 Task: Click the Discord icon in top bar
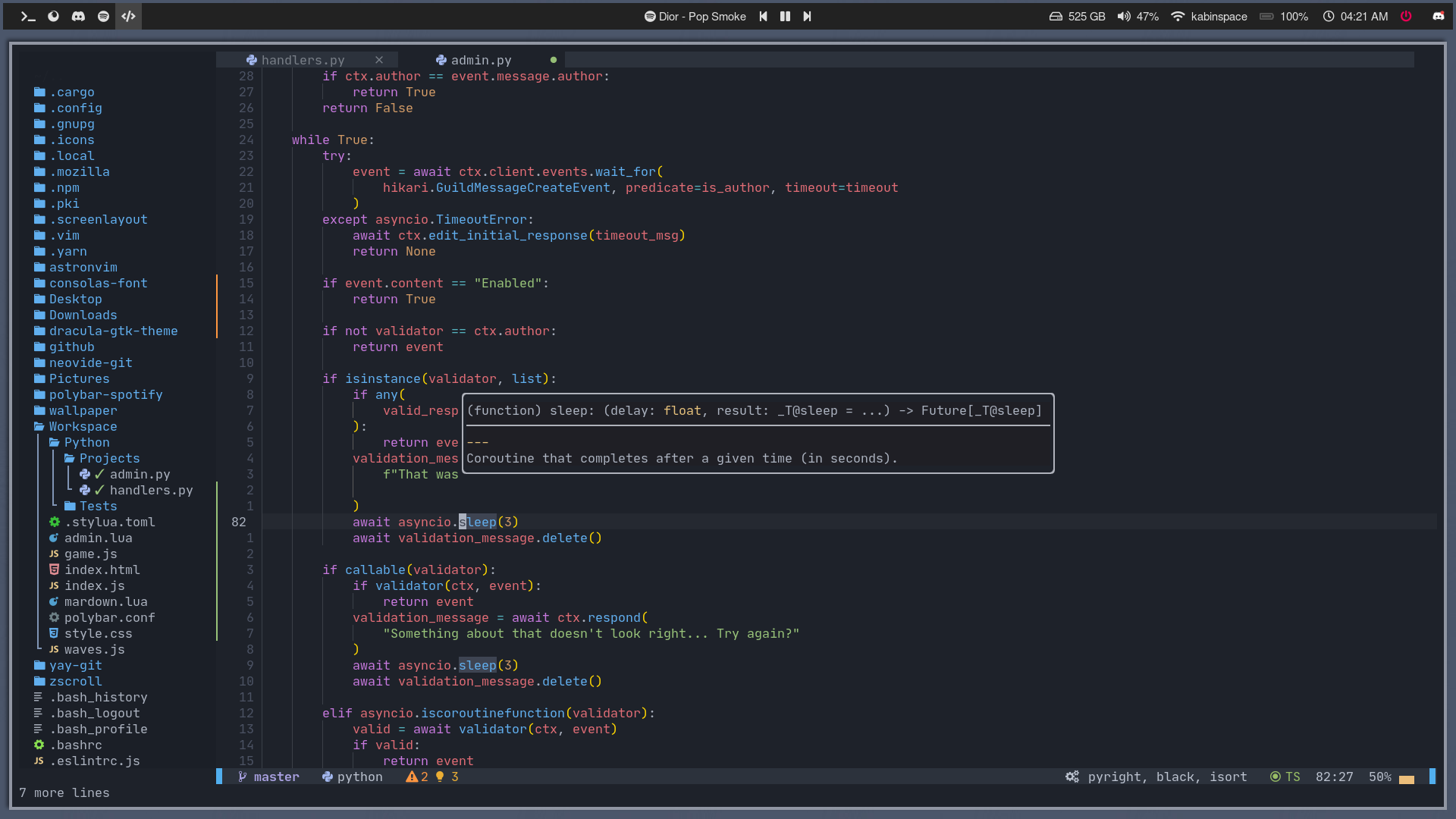pyautogui.click(x=78, y=16)
